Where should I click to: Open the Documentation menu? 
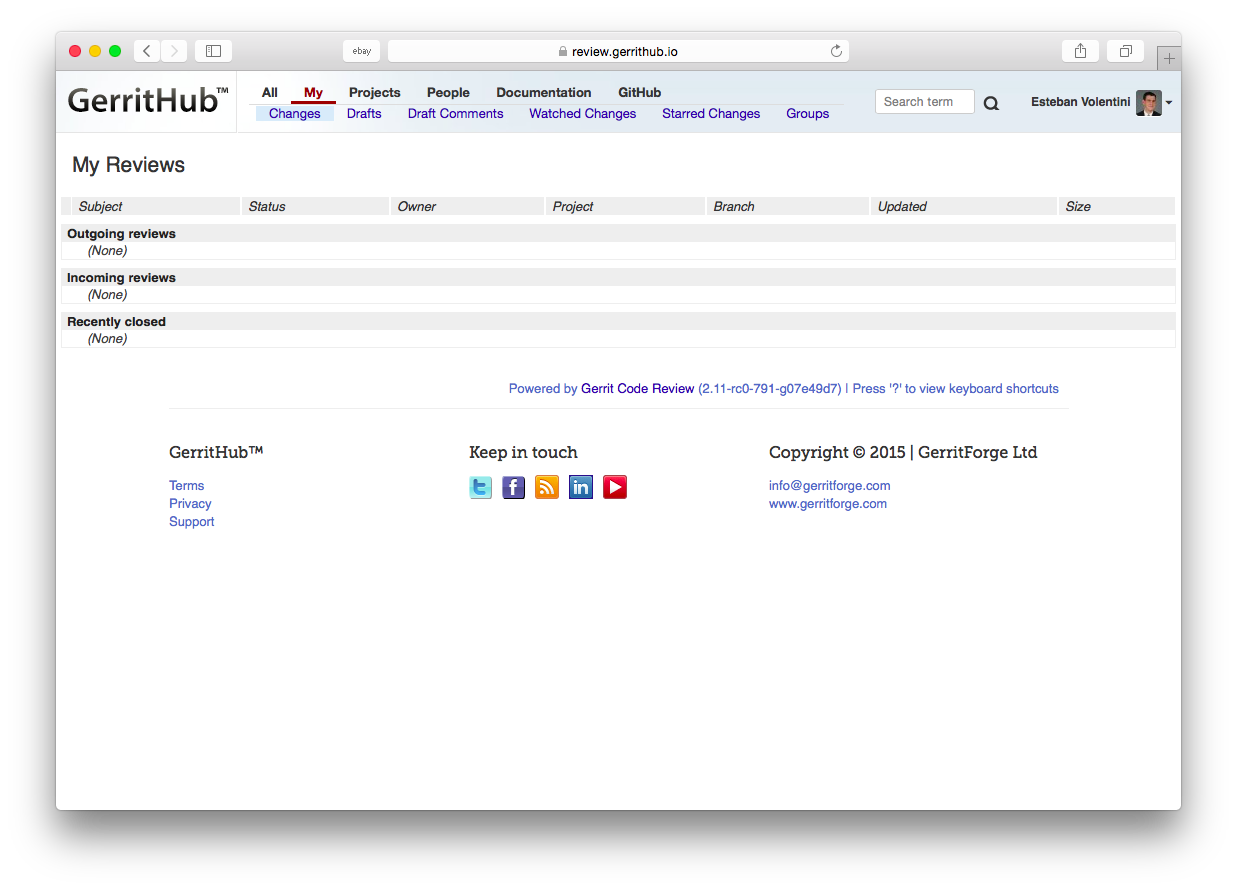(544, 92)
